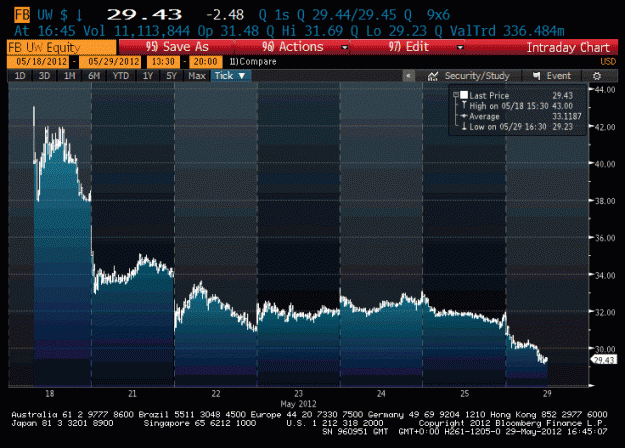This screenshot has width=625, height=448.
Task: Click the Lo 29.23 value
Action: [397, 31]
